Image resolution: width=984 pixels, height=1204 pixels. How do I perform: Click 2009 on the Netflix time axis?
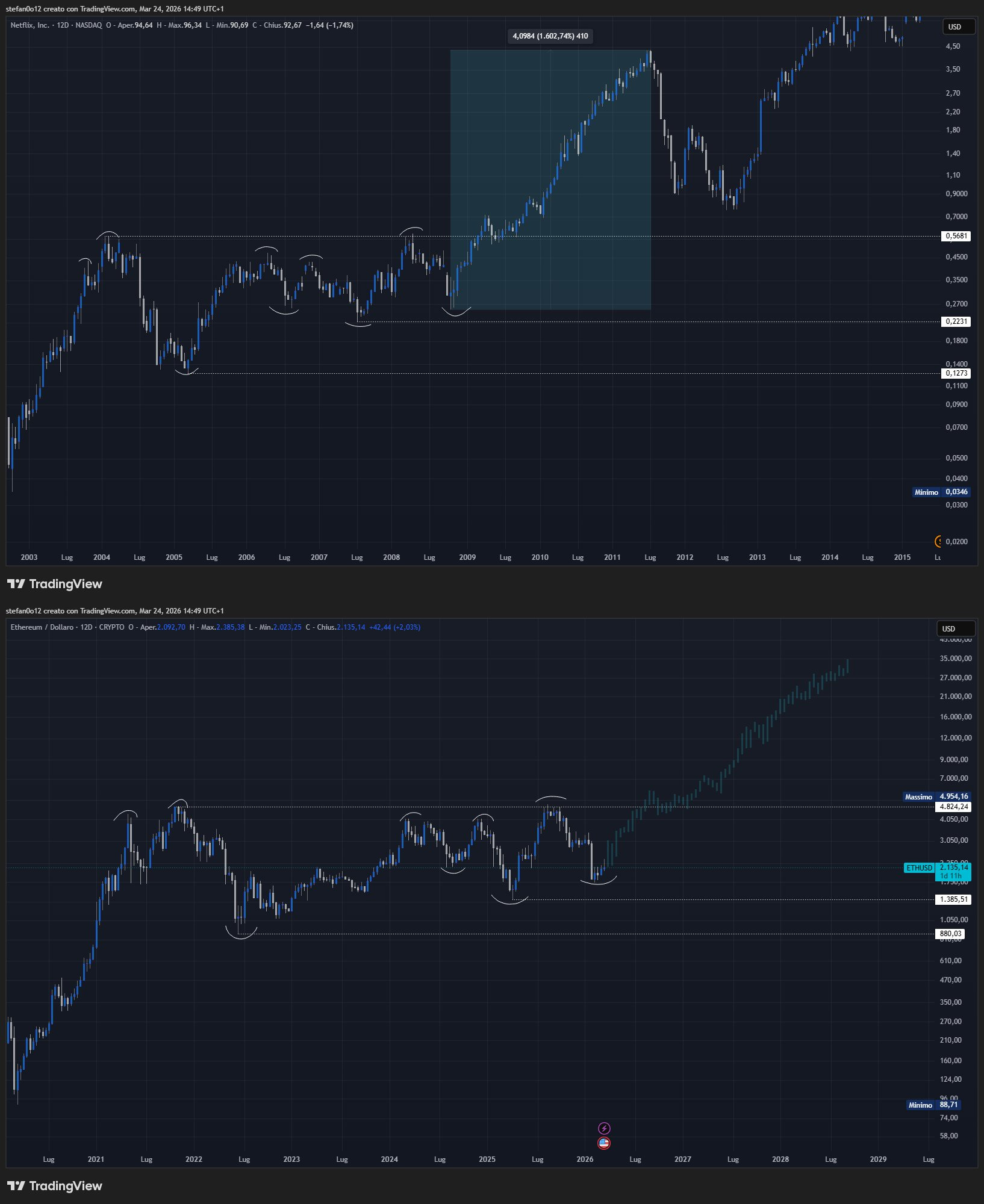(467, 557)
